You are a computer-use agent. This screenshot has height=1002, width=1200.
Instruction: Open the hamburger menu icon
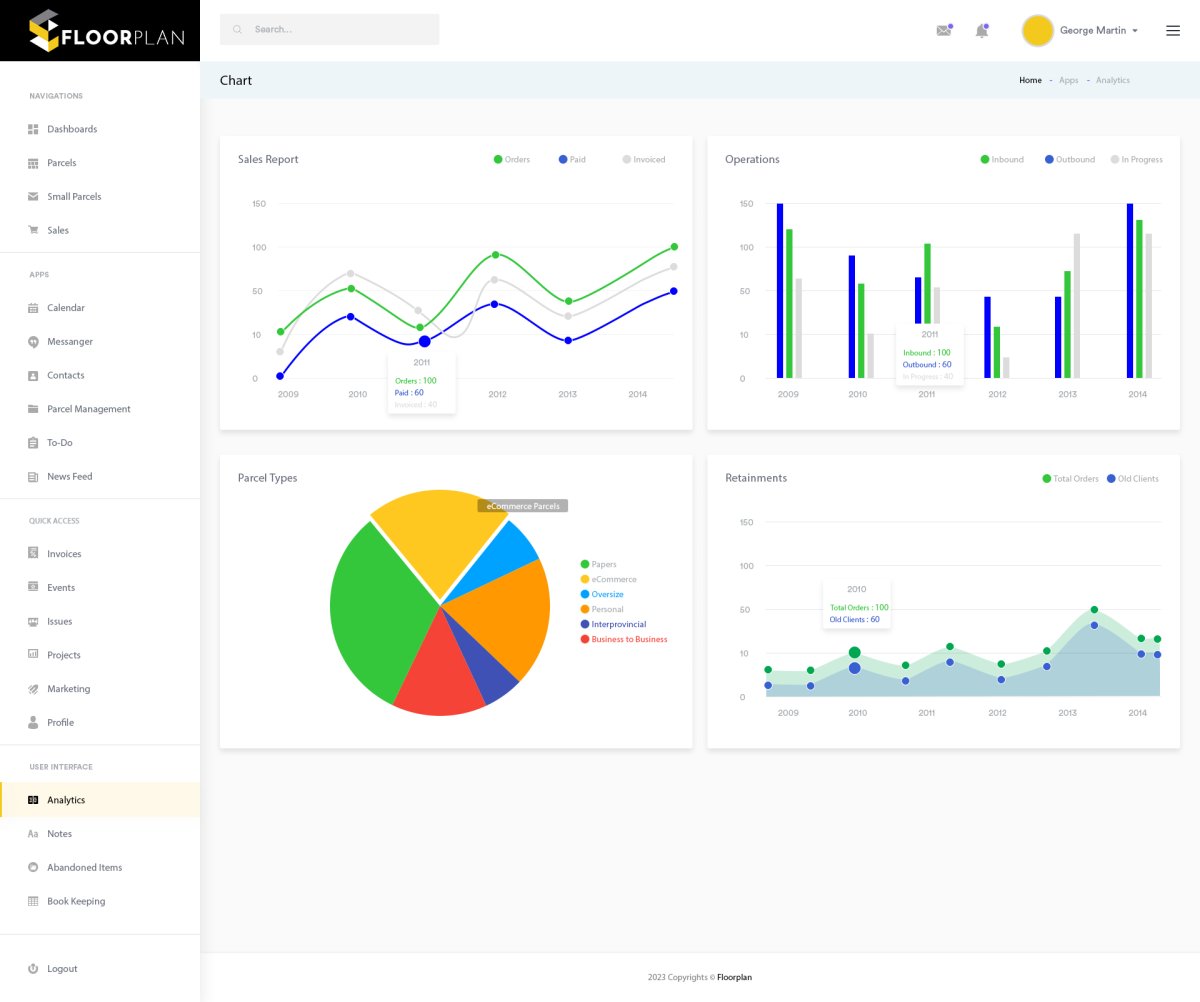click(x=1173, y=31)
